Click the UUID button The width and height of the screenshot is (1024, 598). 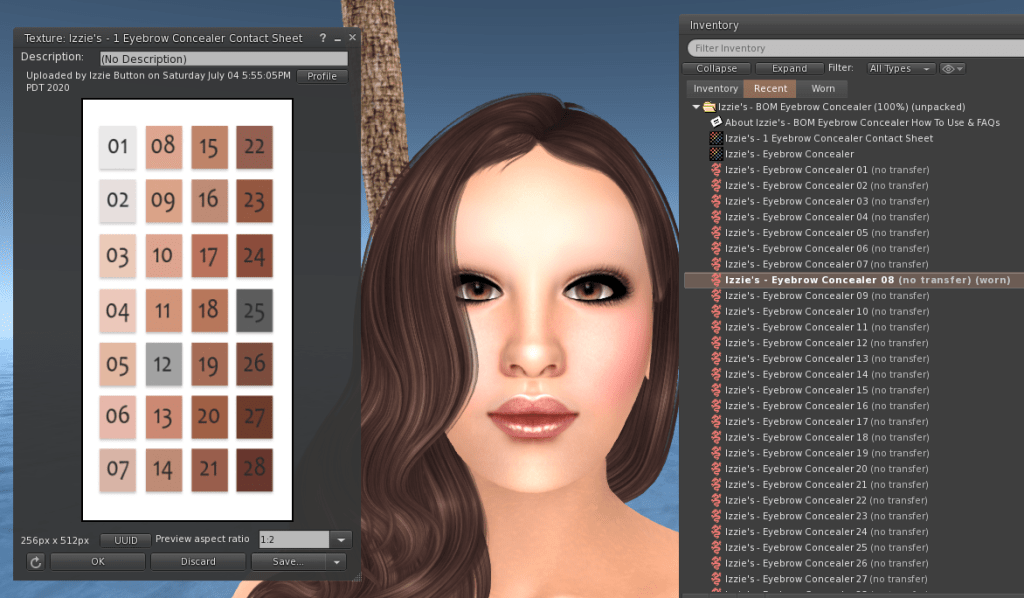pyautogui.click(x=124, y=539)
